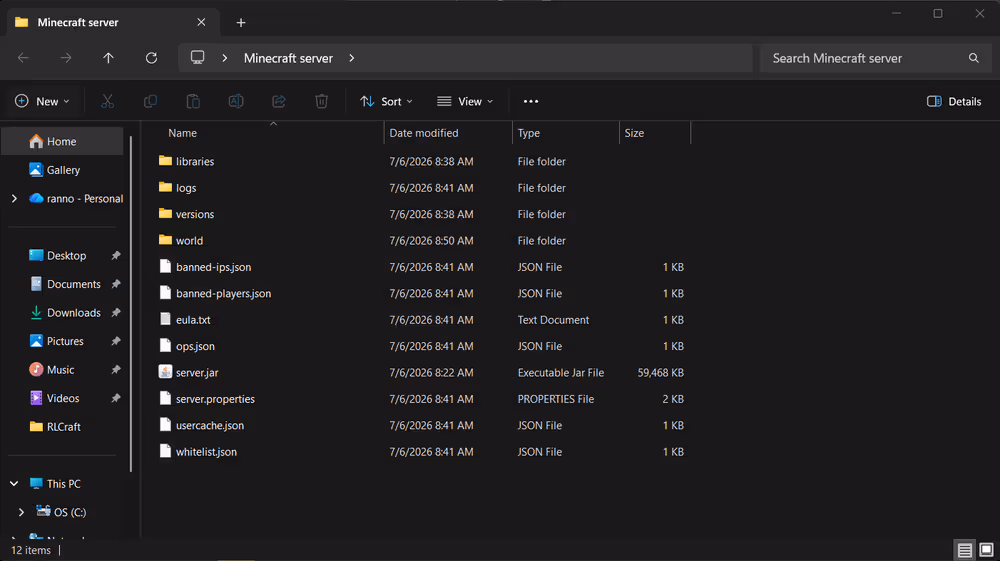Switch to details list view in status bar
The image size is (1000, 561).
click(964, 550)
